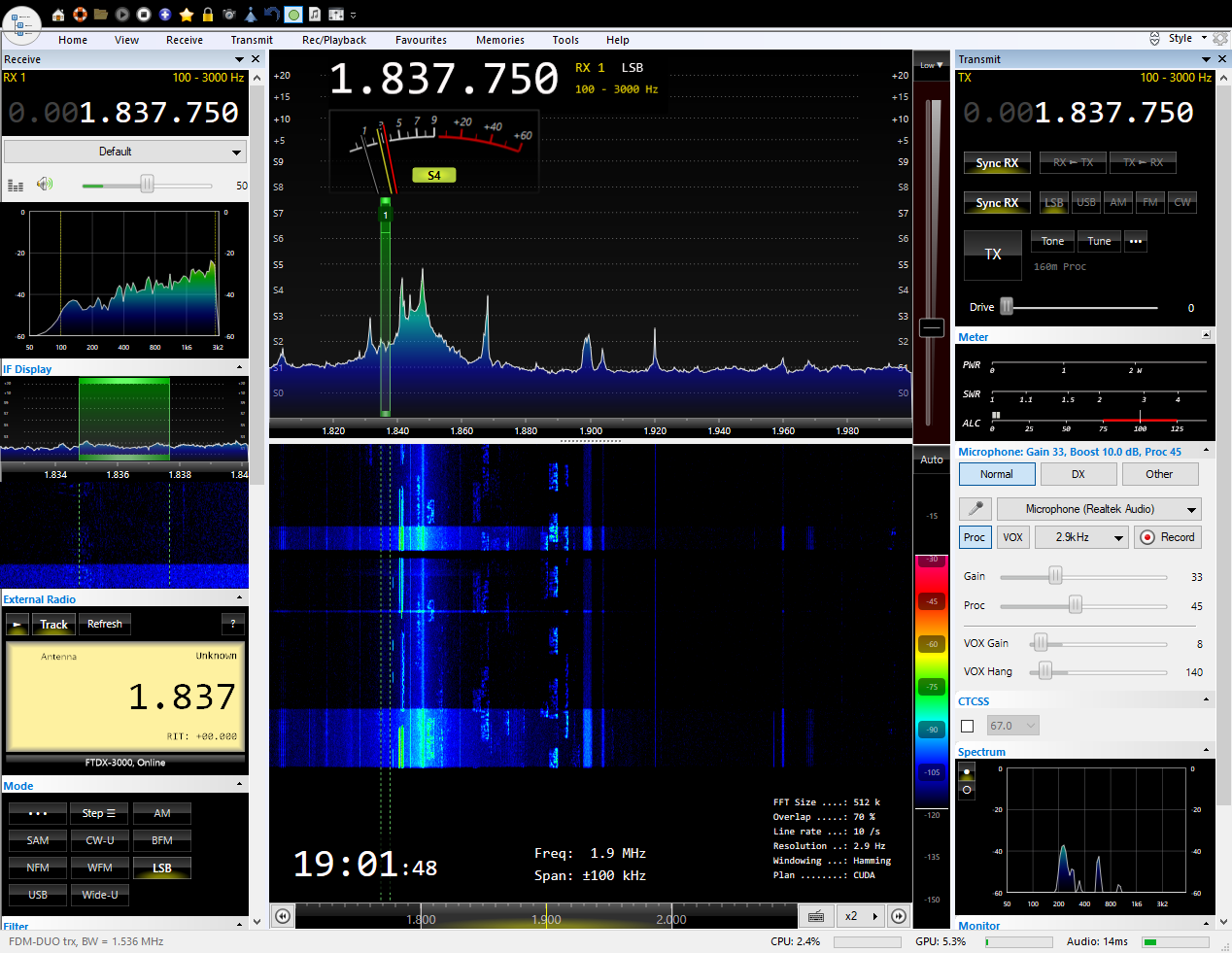The height and width of the screenshot is (953, 1232).
Task: Click the blue undo arrow icon
Action: [272, 15]
